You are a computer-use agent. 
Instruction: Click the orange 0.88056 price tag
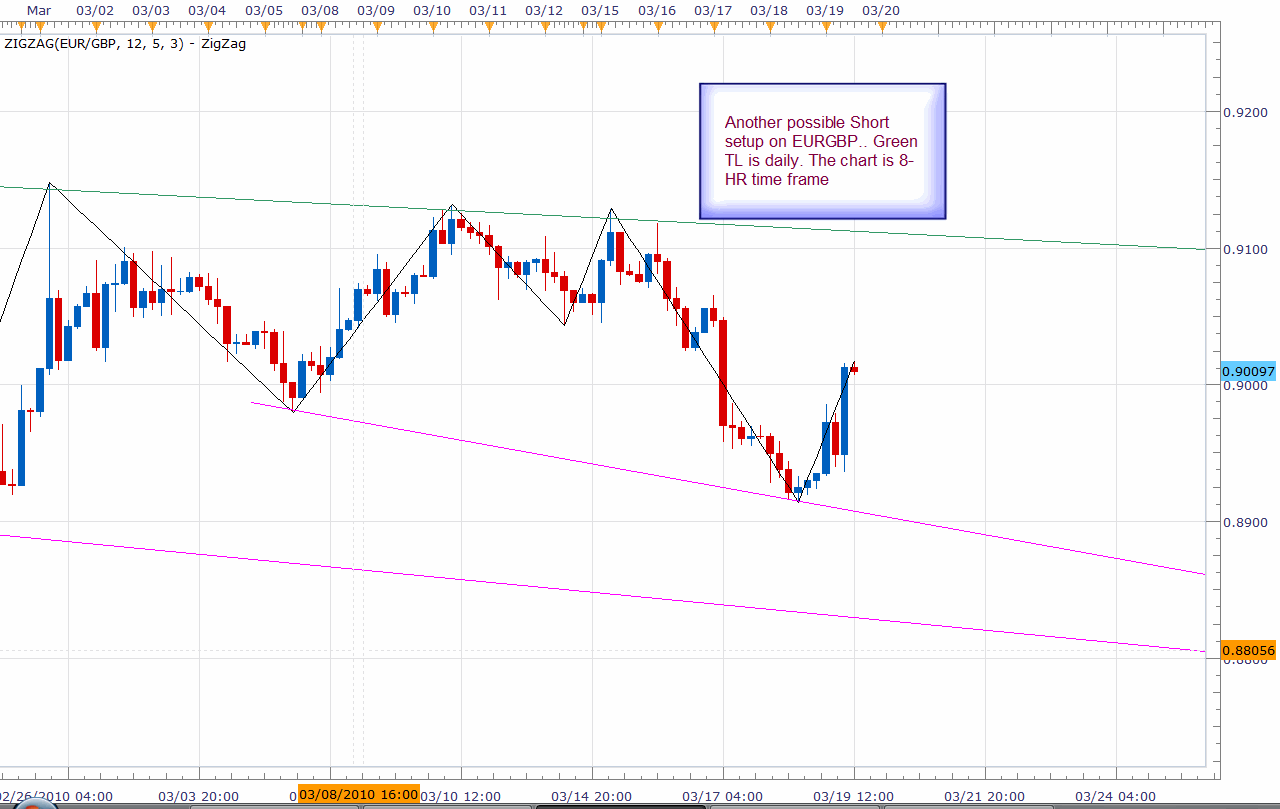click(1249, 650)
